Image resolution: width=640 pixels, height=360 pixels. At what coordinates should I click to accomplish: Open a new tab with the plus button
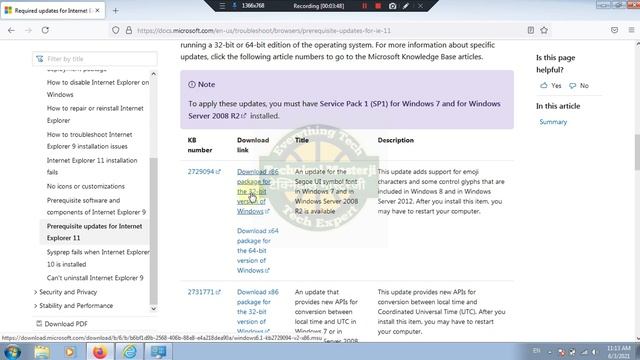click(x=116, y=11)
